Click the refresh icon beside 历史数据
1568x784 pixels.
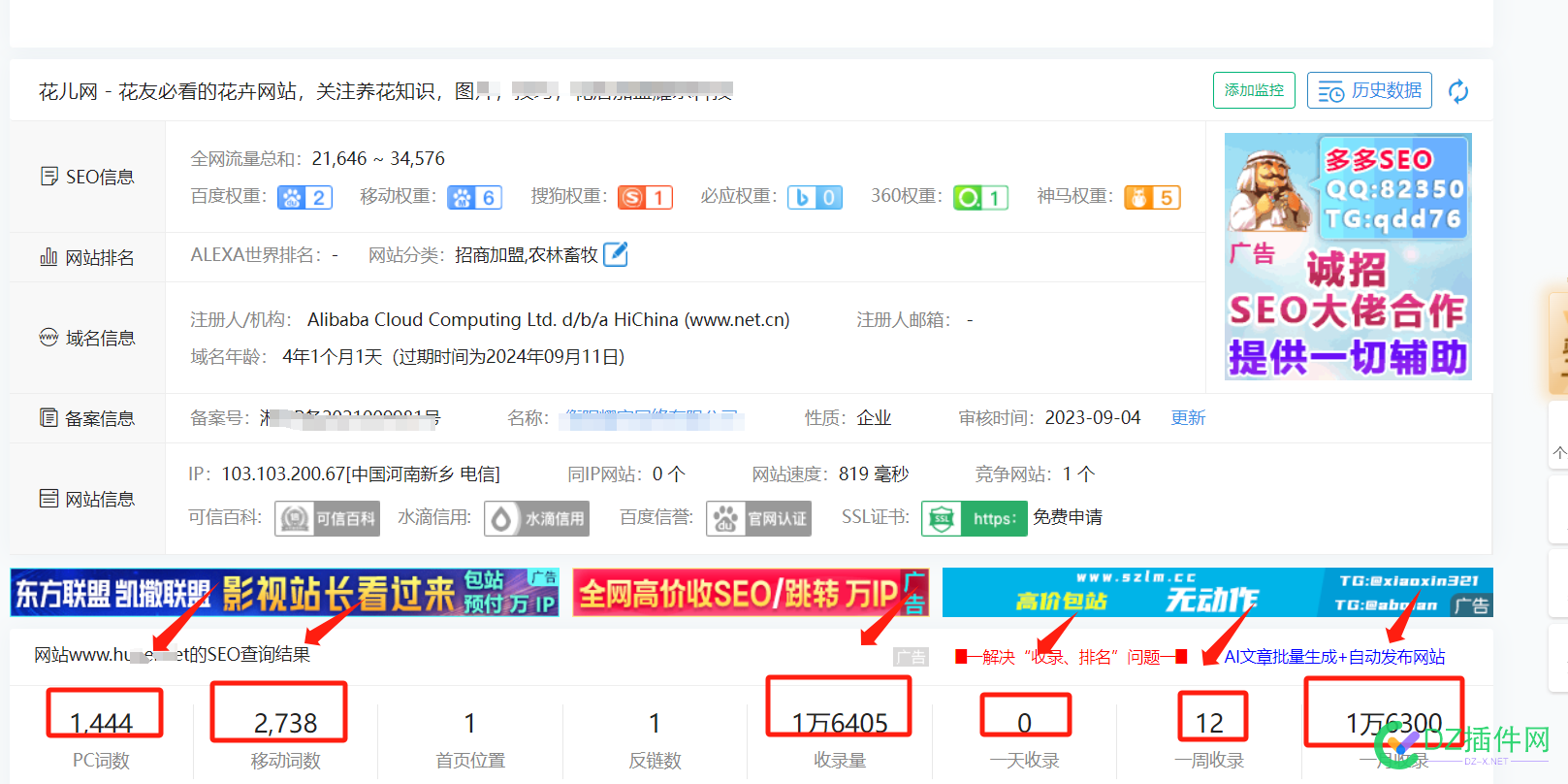tap(1457, 91)
